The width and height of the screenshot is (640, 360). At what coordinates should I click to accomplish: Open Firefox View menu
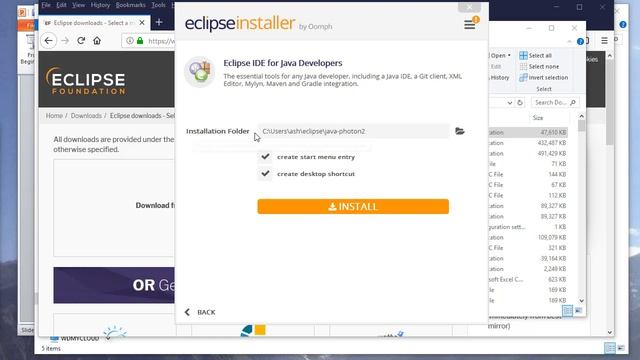coord(78,5)
